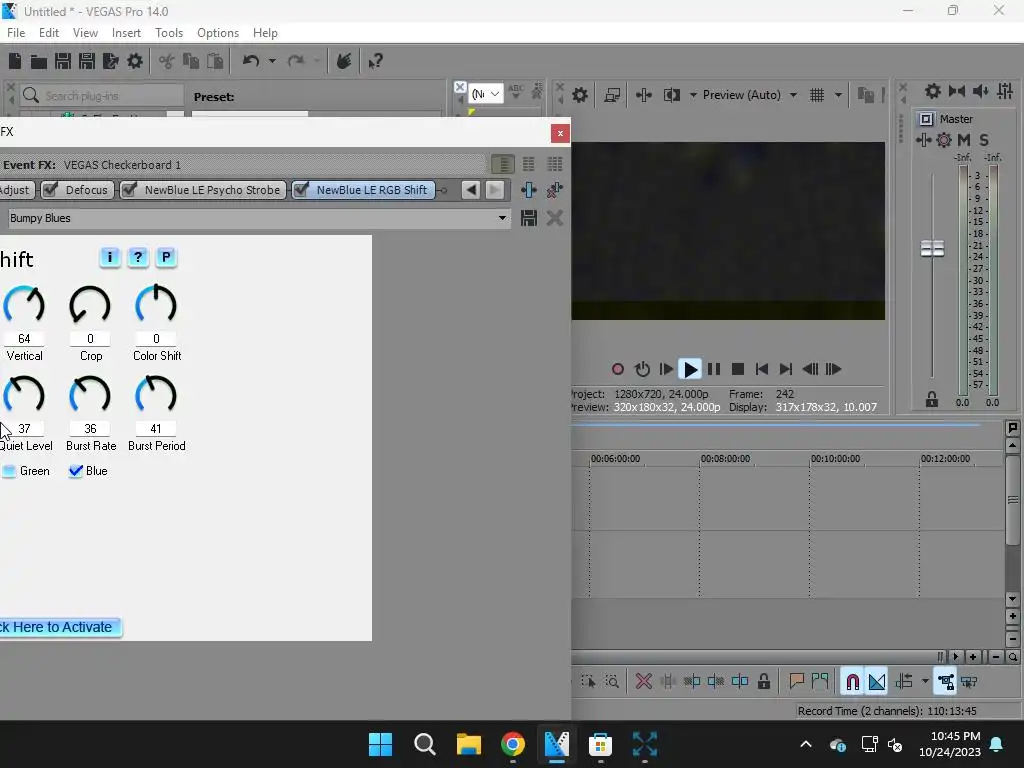Viewport: 1024px width, 768px height.
Task: Click Here to Activate the plug-in
Action: 60,627
